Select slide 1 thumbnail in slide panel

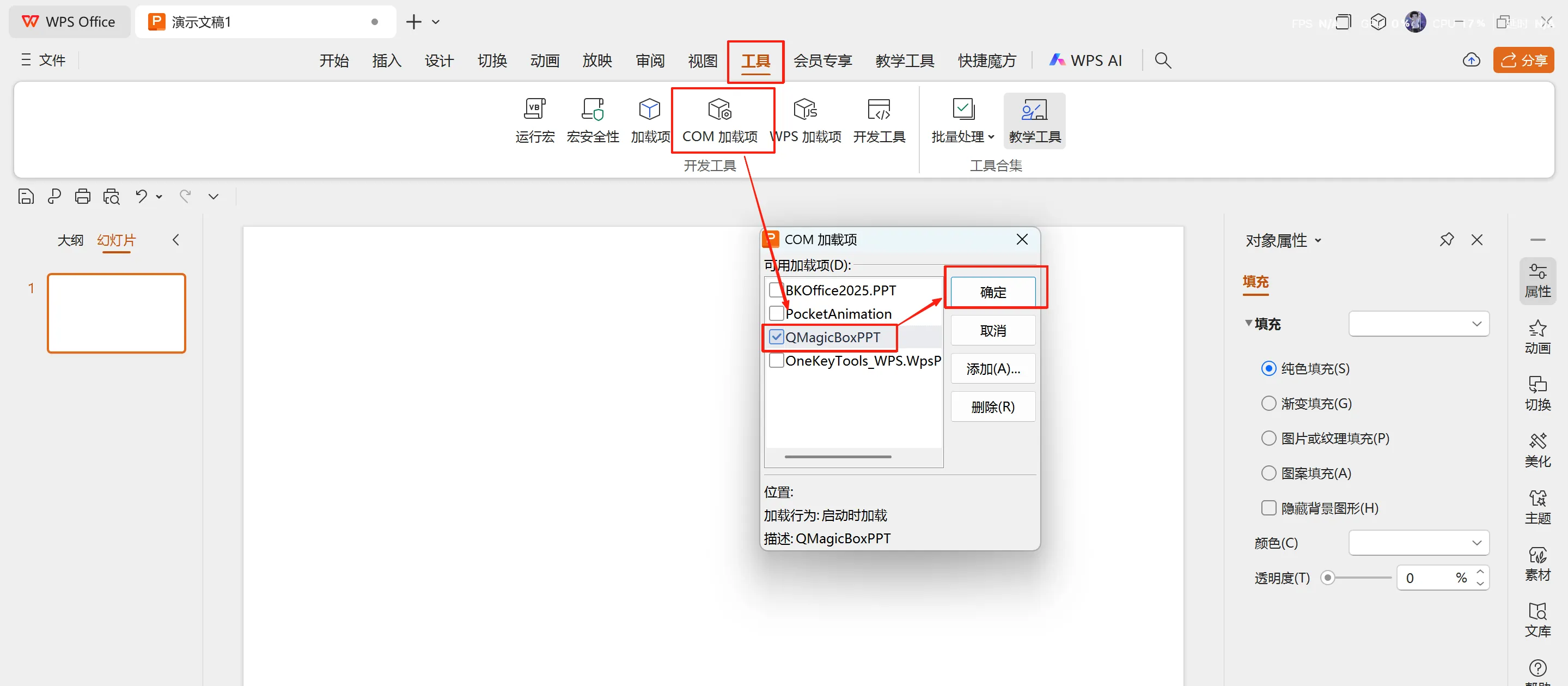tap(116, 313)
